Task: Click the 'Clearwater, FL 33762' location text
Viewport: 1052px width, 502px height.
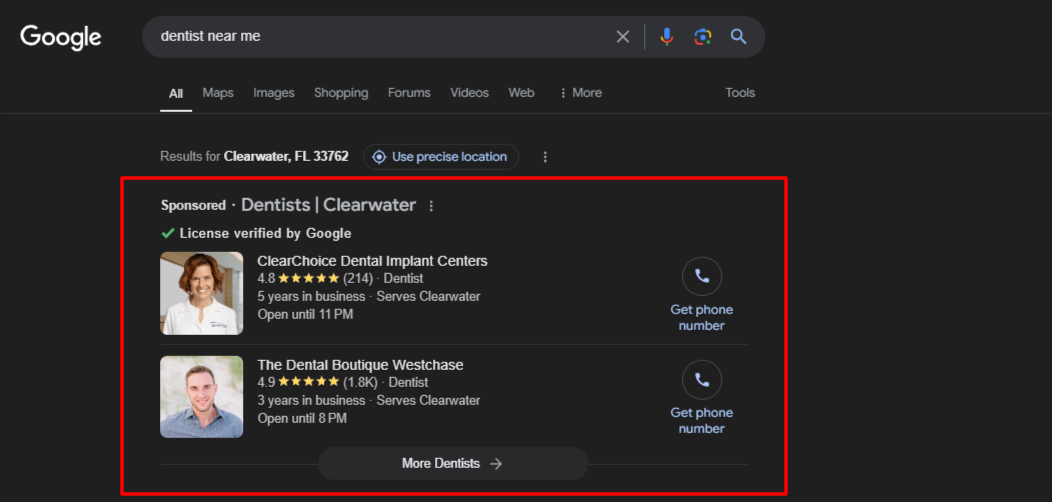Action: tap(286, 157)
